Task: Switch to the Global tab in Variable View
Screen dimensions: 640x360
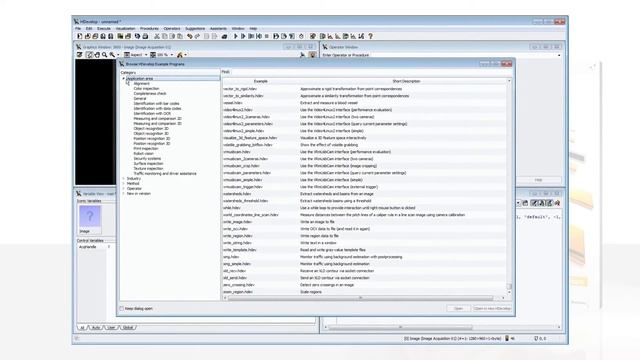Action: tap(128, 328)
